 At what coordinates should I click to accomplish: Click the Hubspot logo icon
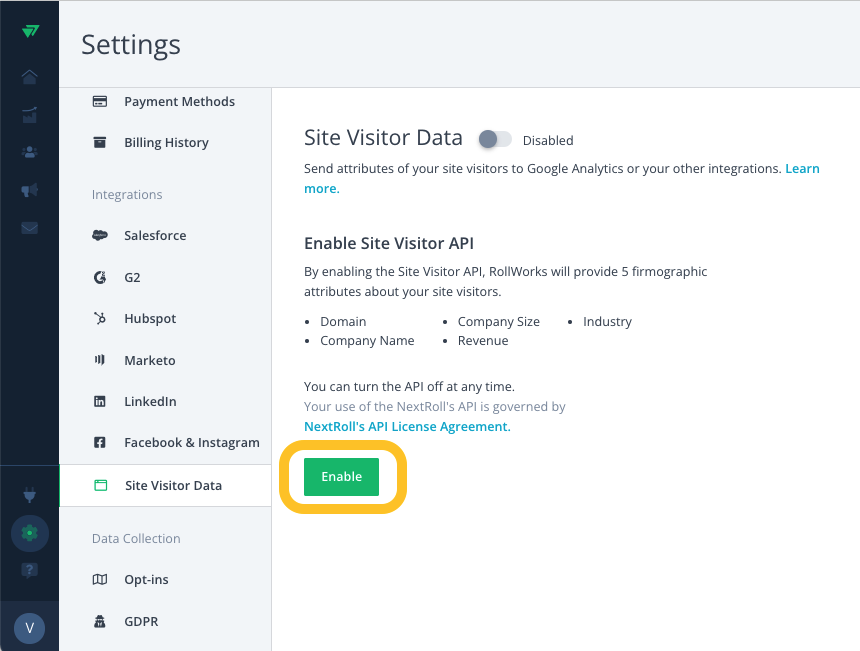[100, 318]
